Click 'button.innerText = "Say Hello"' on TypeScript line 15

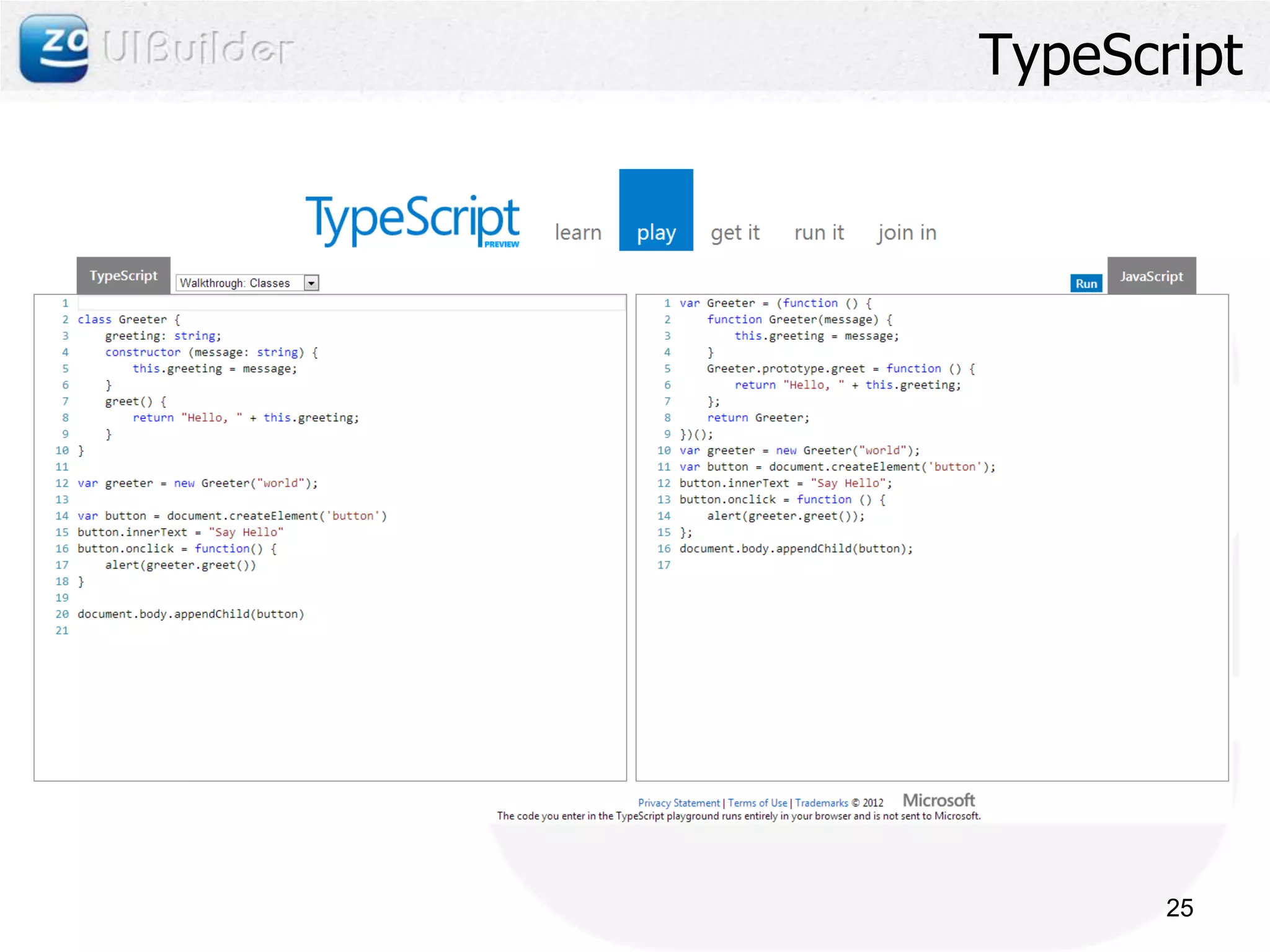click(180, 532)
